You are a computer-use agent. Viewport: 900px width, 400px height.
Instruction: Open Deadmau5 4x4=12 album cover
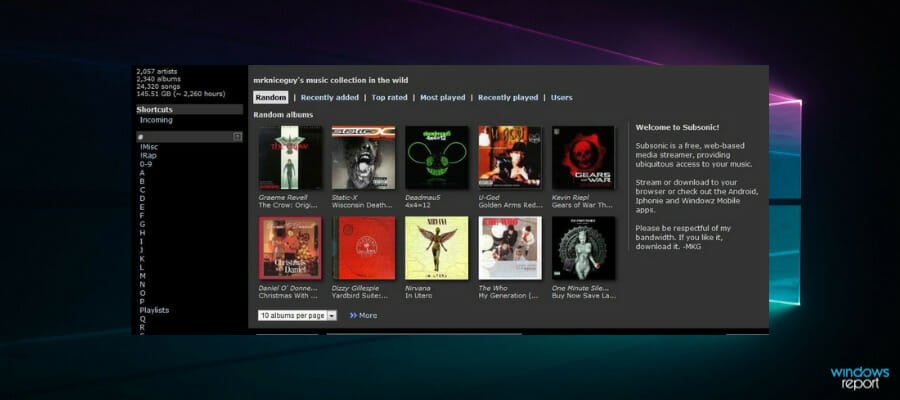(437, 158)
